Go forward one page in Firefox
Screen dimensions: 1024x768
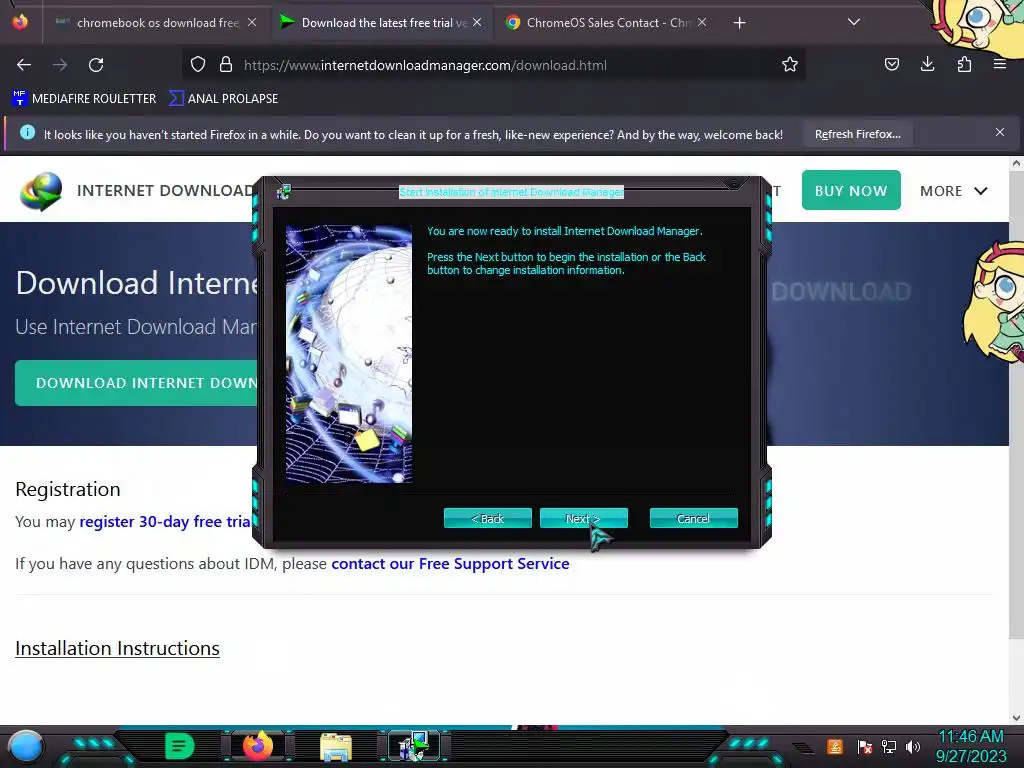[x=60, y=65]
